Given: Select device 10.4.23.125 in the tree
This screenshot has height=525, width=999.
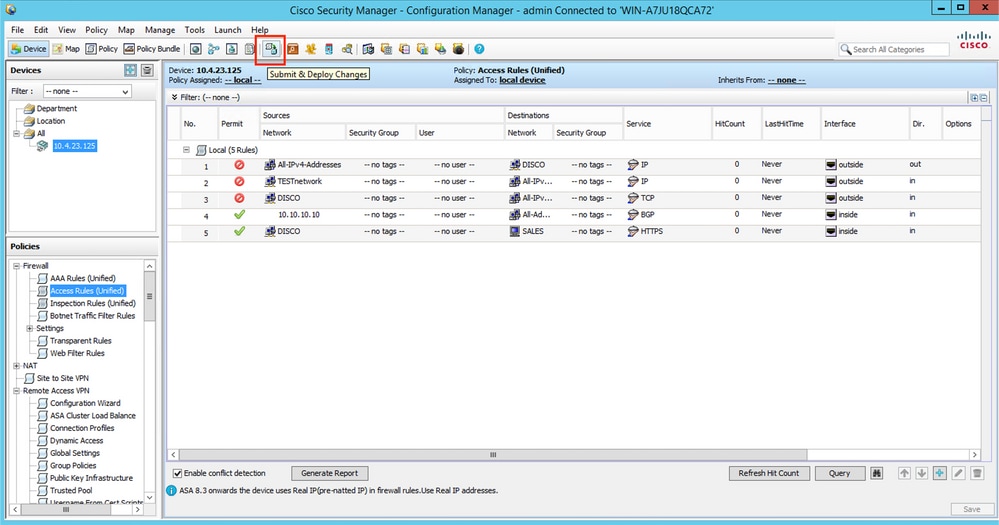Looking at the screenshot, I should point(75,146).
